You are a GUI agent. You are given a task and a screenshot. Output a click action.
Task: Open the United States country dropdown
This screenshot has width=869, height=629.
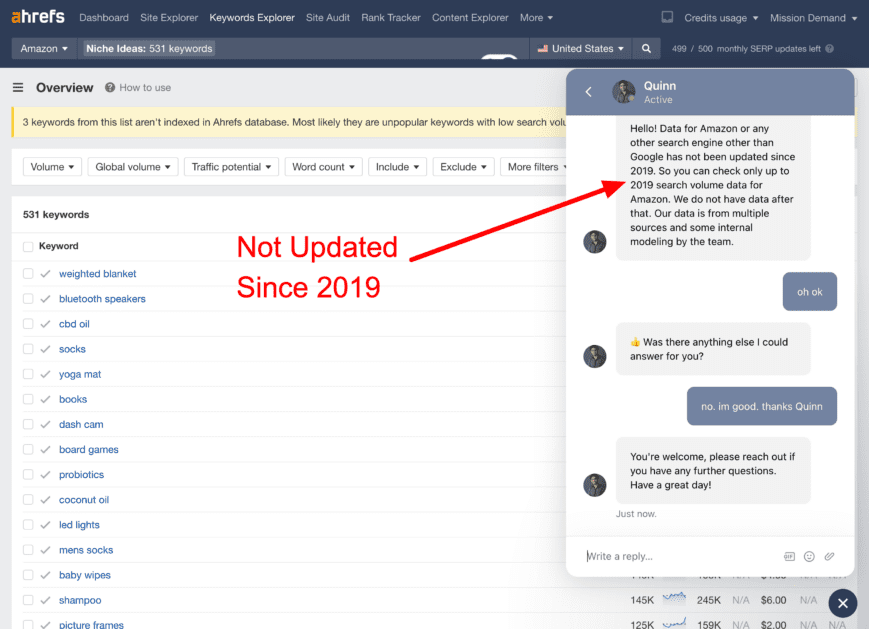point(581,49)
